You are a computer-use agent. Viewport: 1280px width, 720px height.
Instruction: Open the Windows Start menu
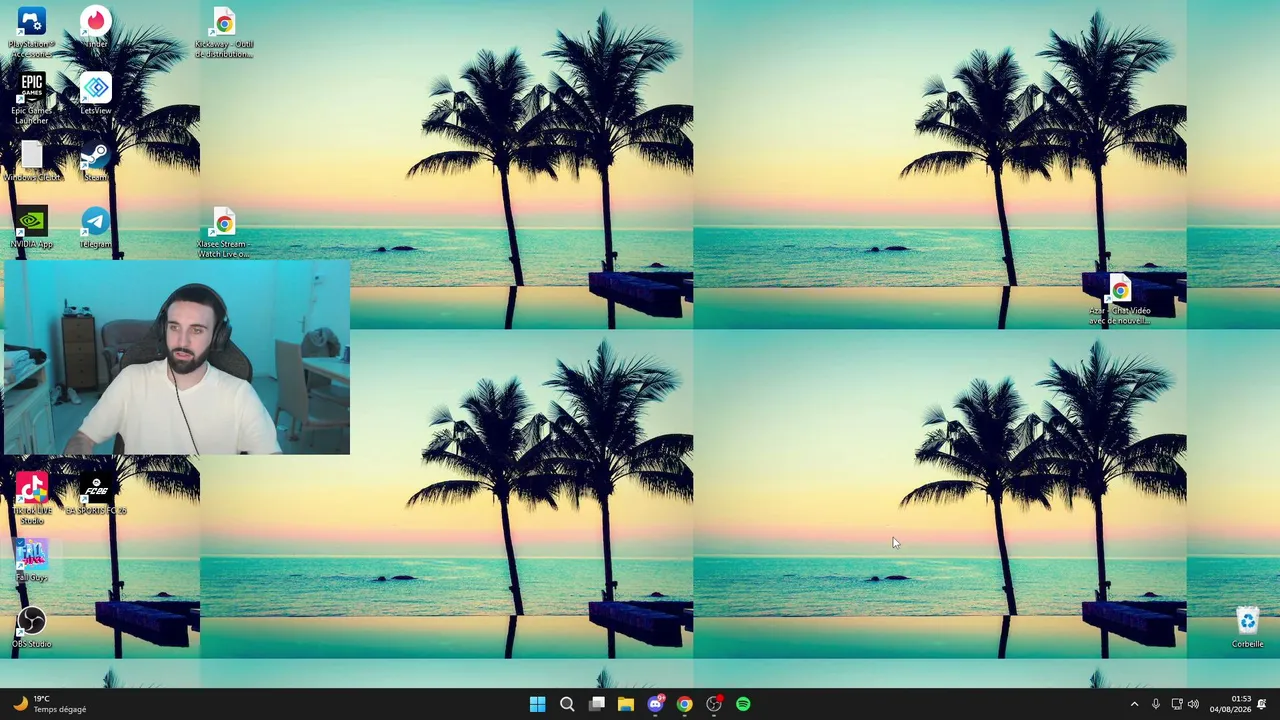coord(537,704)
